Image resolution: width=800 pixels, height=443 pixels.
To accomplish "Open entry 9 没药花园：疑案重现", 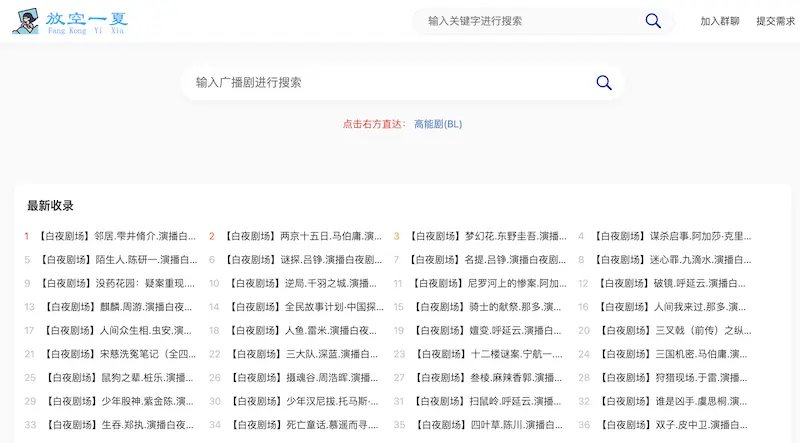I will (117, 283).
